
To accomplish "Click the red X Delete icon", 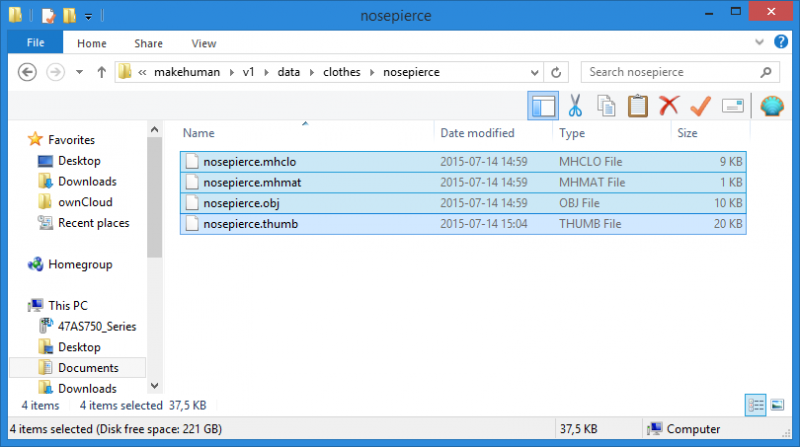I will point(669,106).
